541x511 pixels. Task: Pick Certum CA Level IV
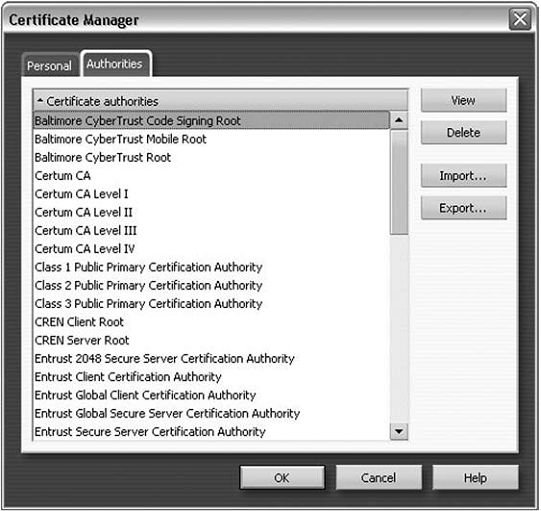(212, 249)
